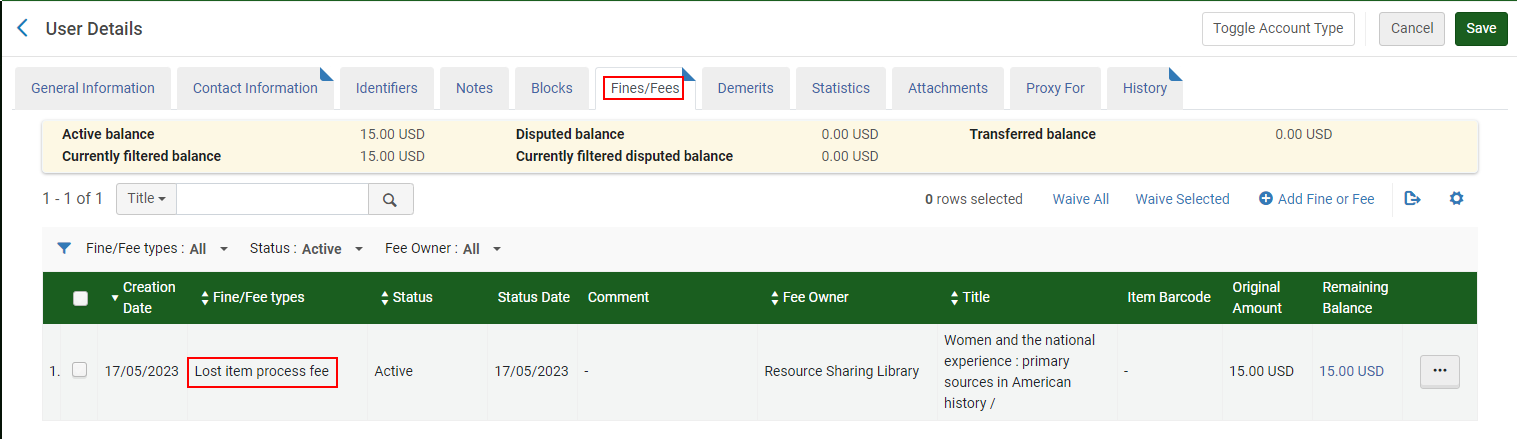Open the table settings gear icon
Screen dimensions: 1517x439
(1456, 199)
